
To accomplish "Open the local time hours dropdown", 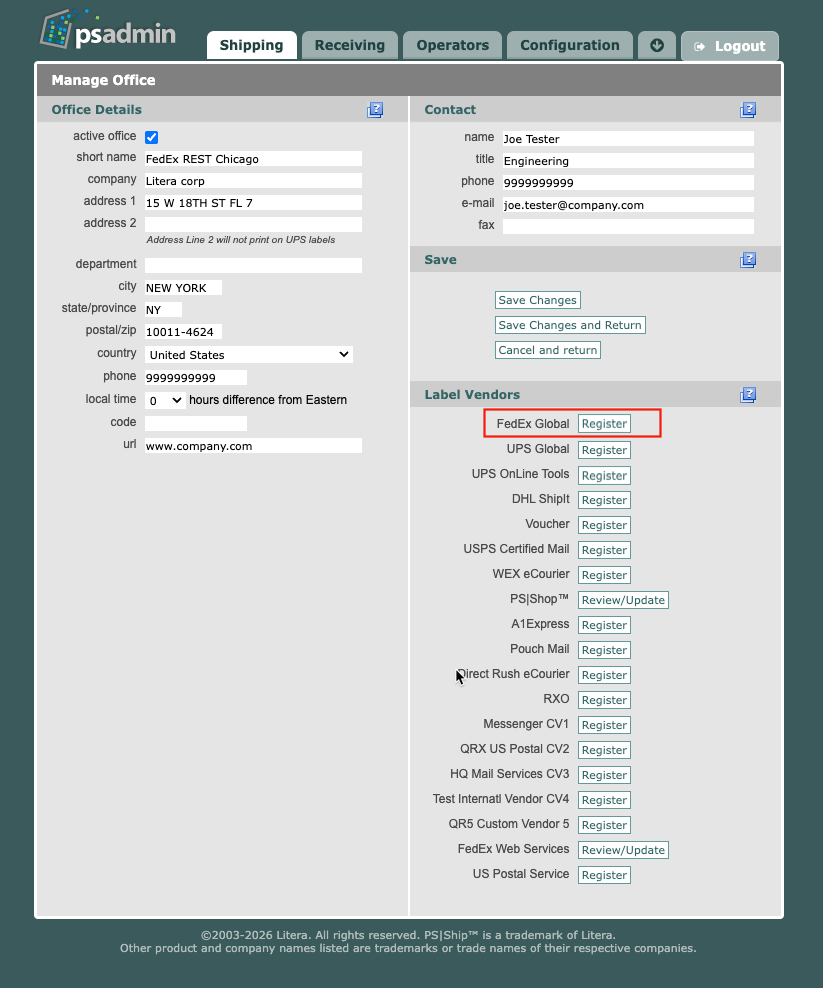I will 165,400.
